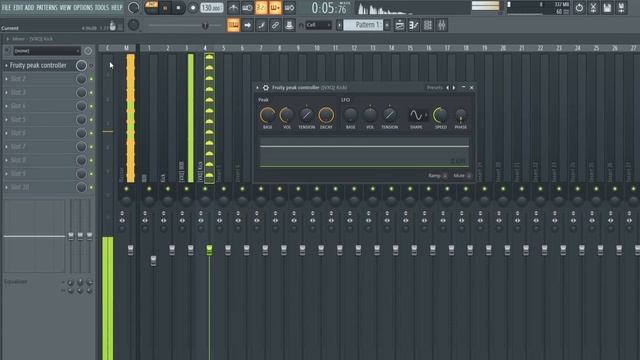
Task: Toggle the 3-2-1 countdown before recording
Action: coord(261,7)
